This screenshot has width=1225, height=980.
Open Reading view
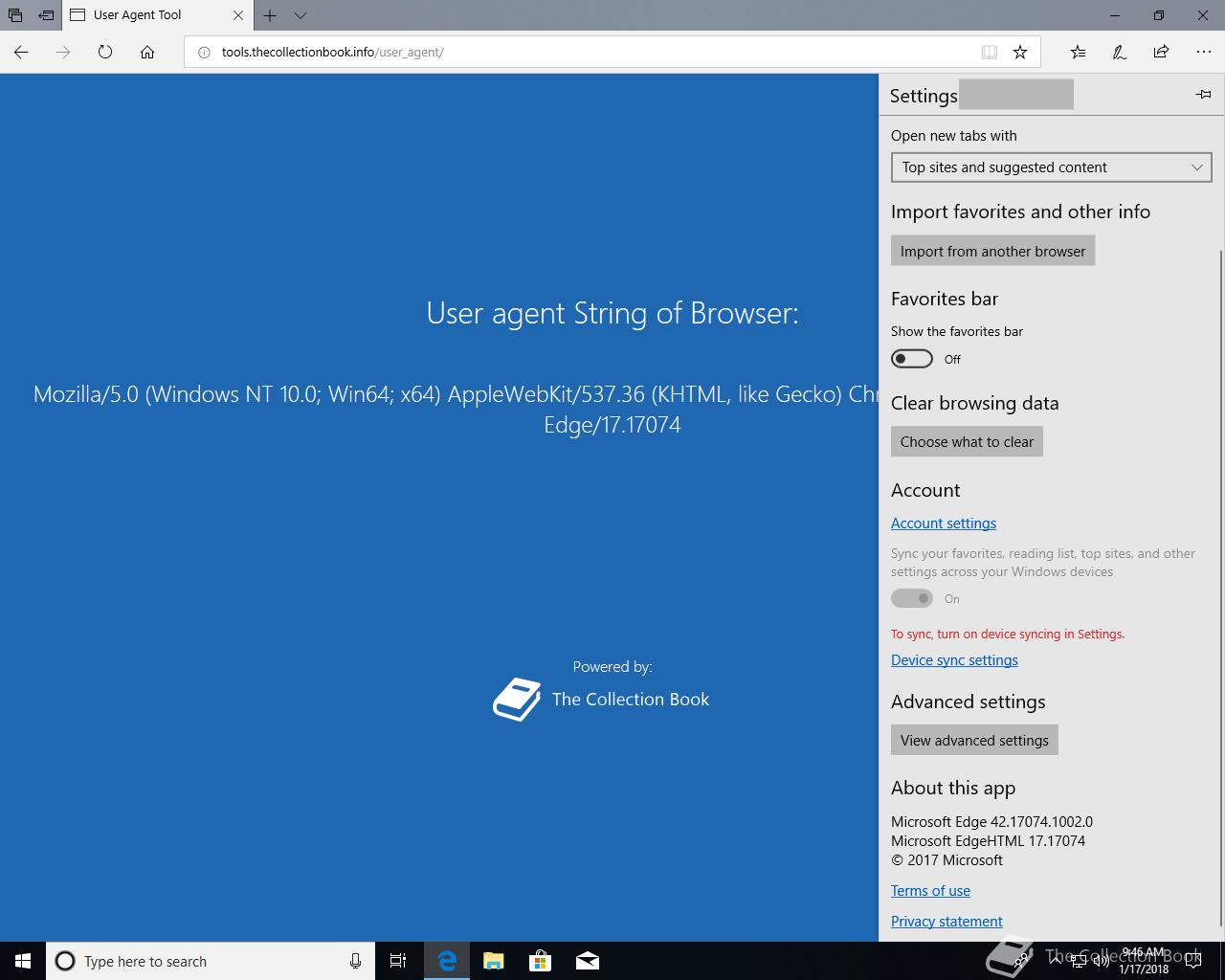(x=990, y=53)
